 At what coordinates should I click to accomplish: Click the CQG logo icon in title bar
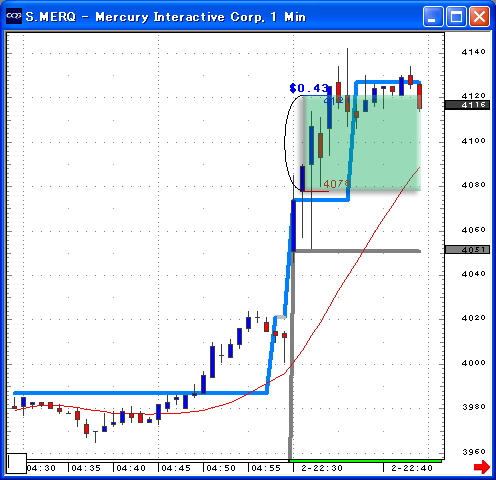click(x=14, y=16)
